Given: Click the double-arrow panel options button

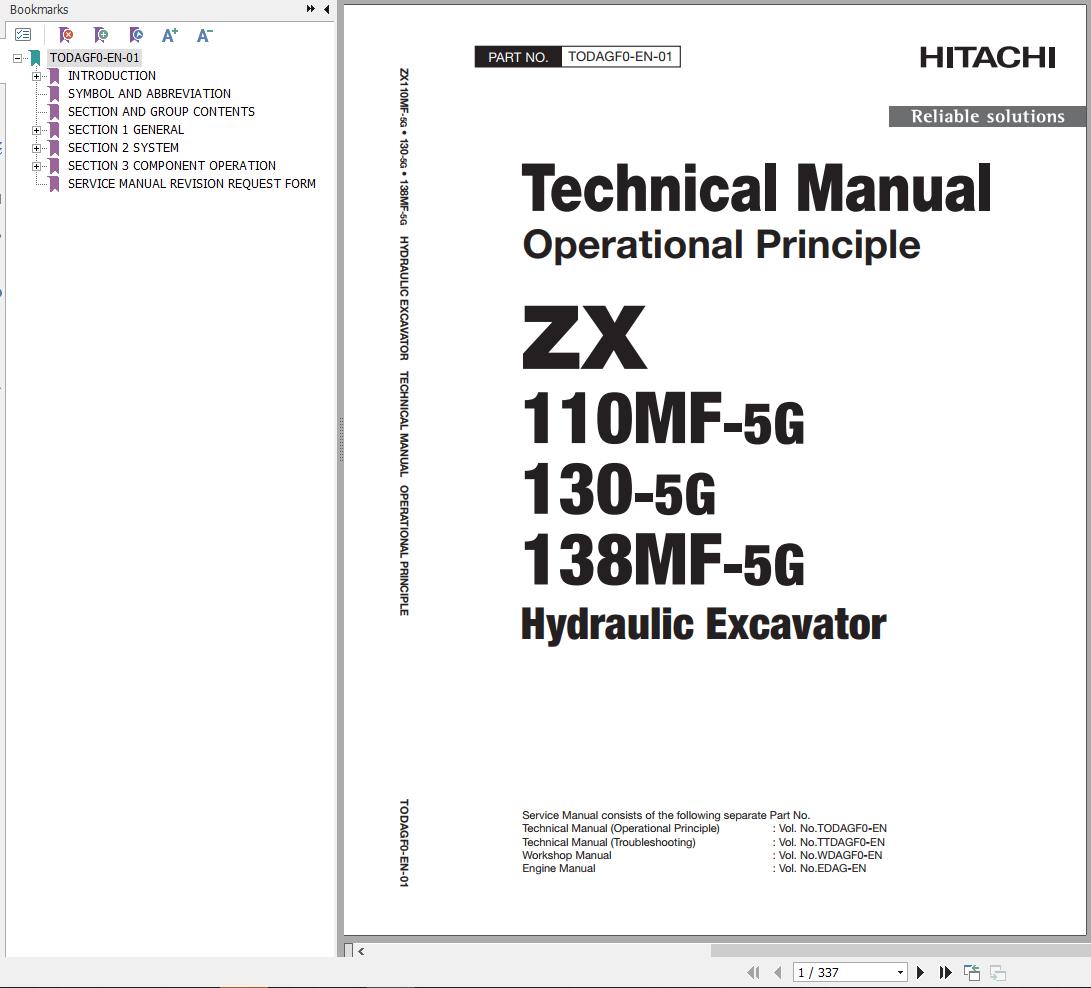Looking at the screenshot, I should click(x=310, y=9).
